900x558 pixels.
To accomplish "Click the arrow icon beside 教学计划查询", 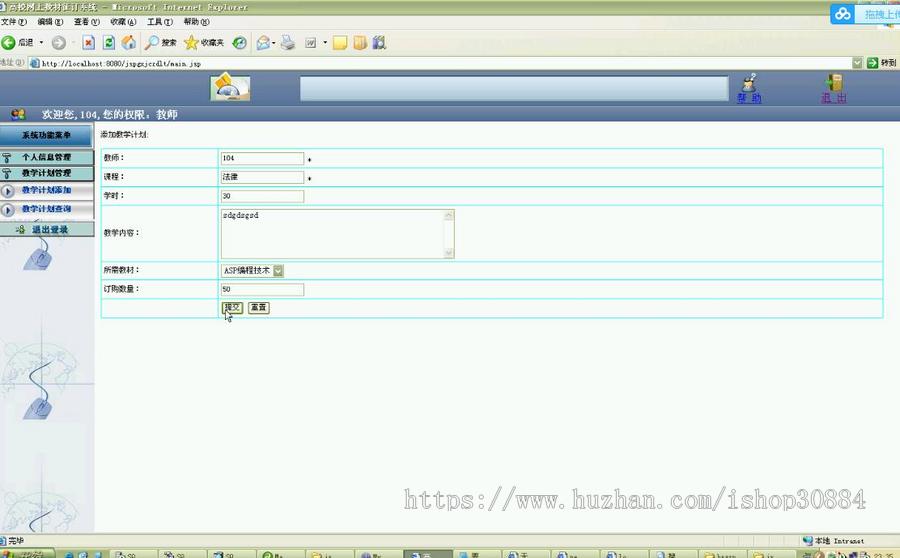I will [x=7, y=210].
